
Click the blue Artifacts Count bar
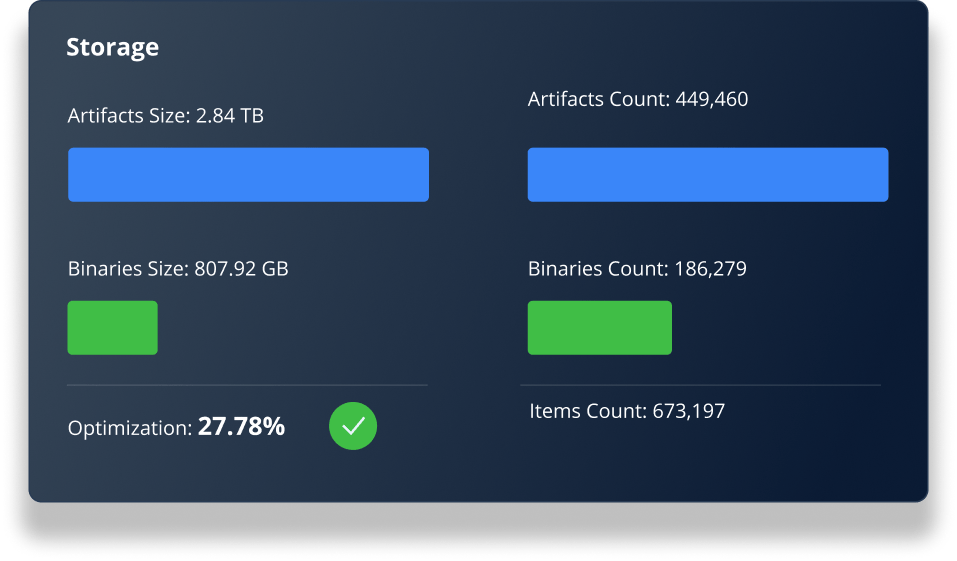(708, 175)
